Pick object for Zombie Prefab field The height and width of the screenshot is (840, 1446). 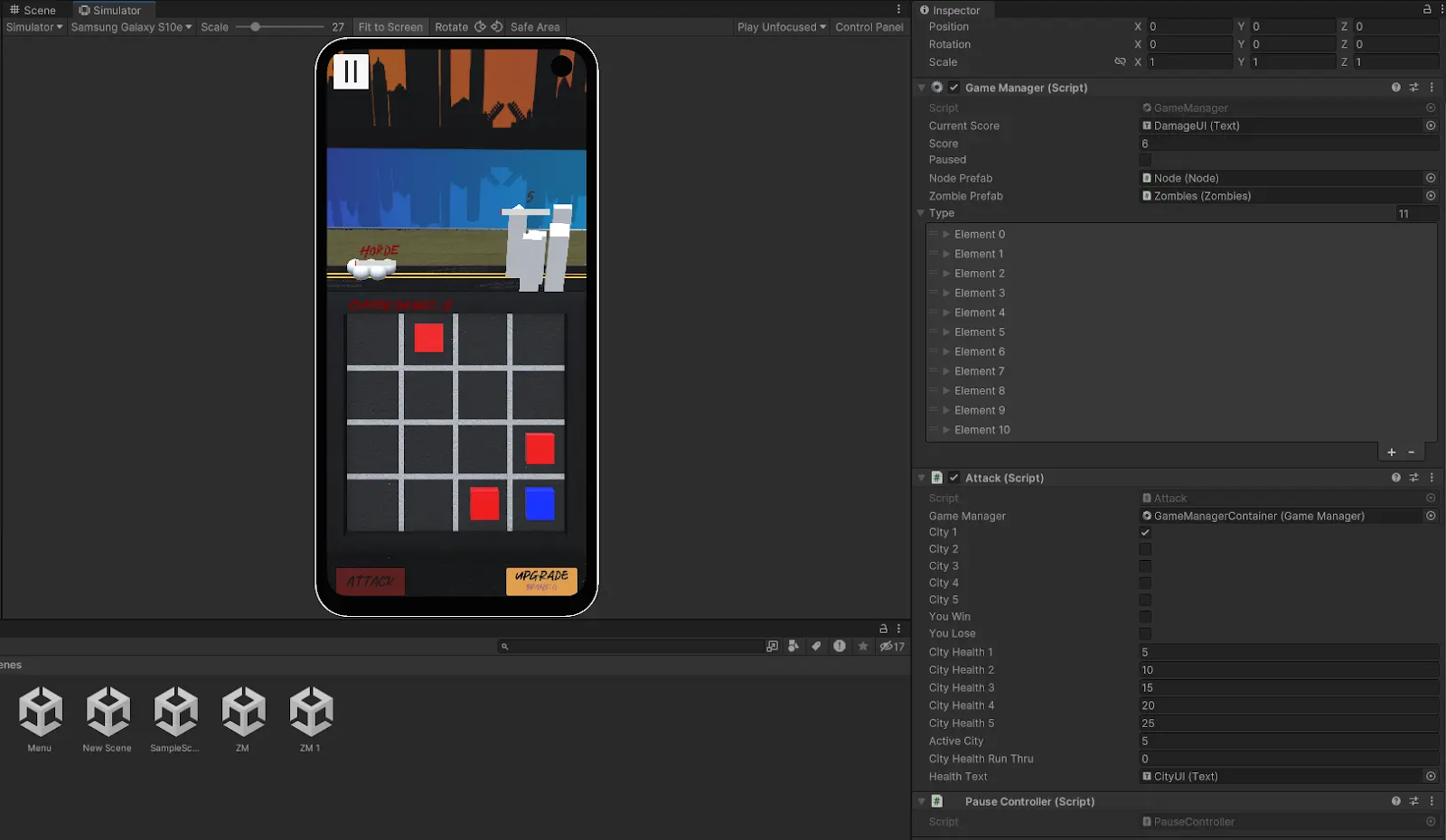tap(1431, 196)
